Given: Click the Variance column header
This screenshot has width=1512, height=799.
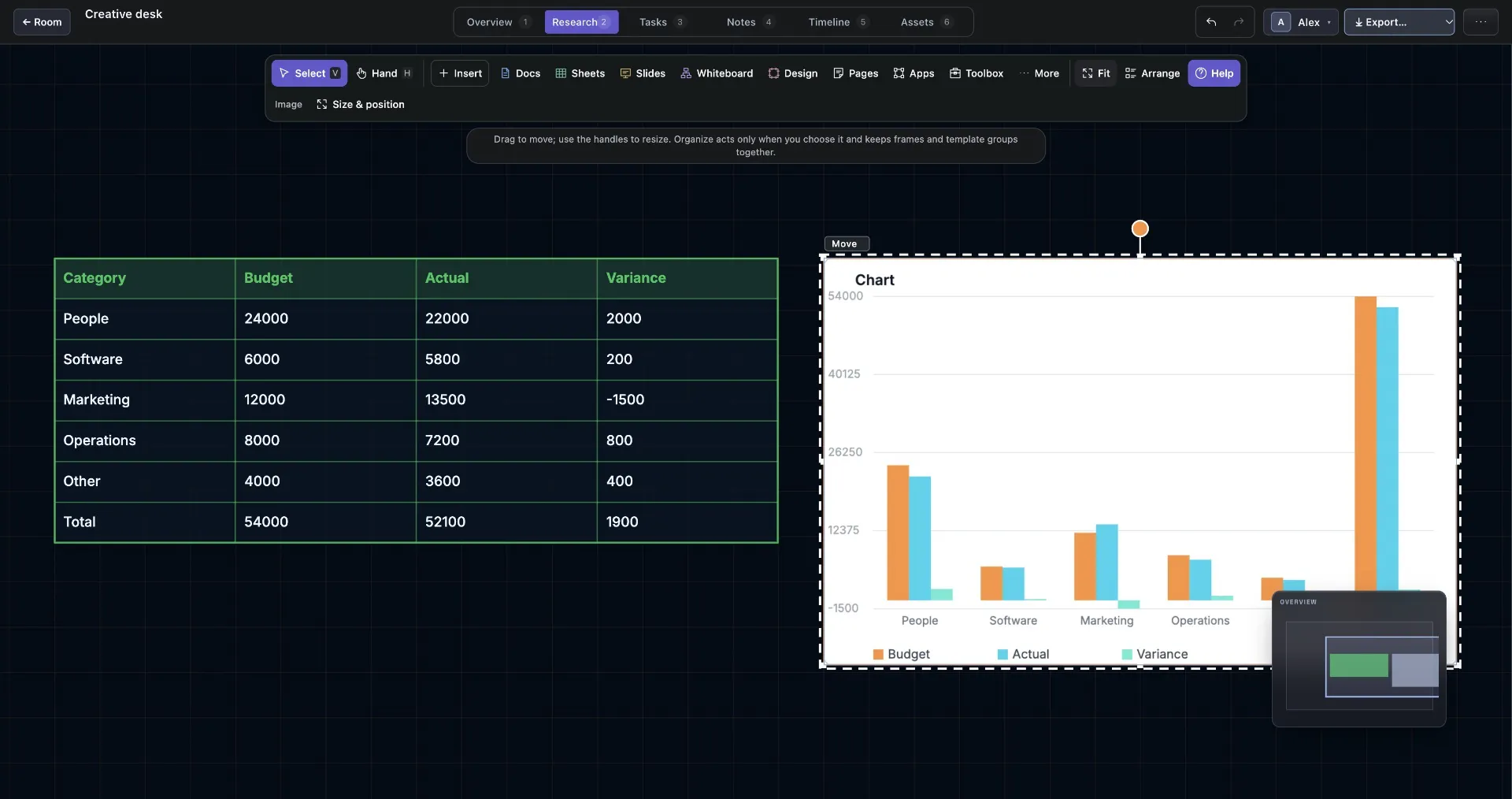Looking at the screenshot, I should tap(687, 278).
